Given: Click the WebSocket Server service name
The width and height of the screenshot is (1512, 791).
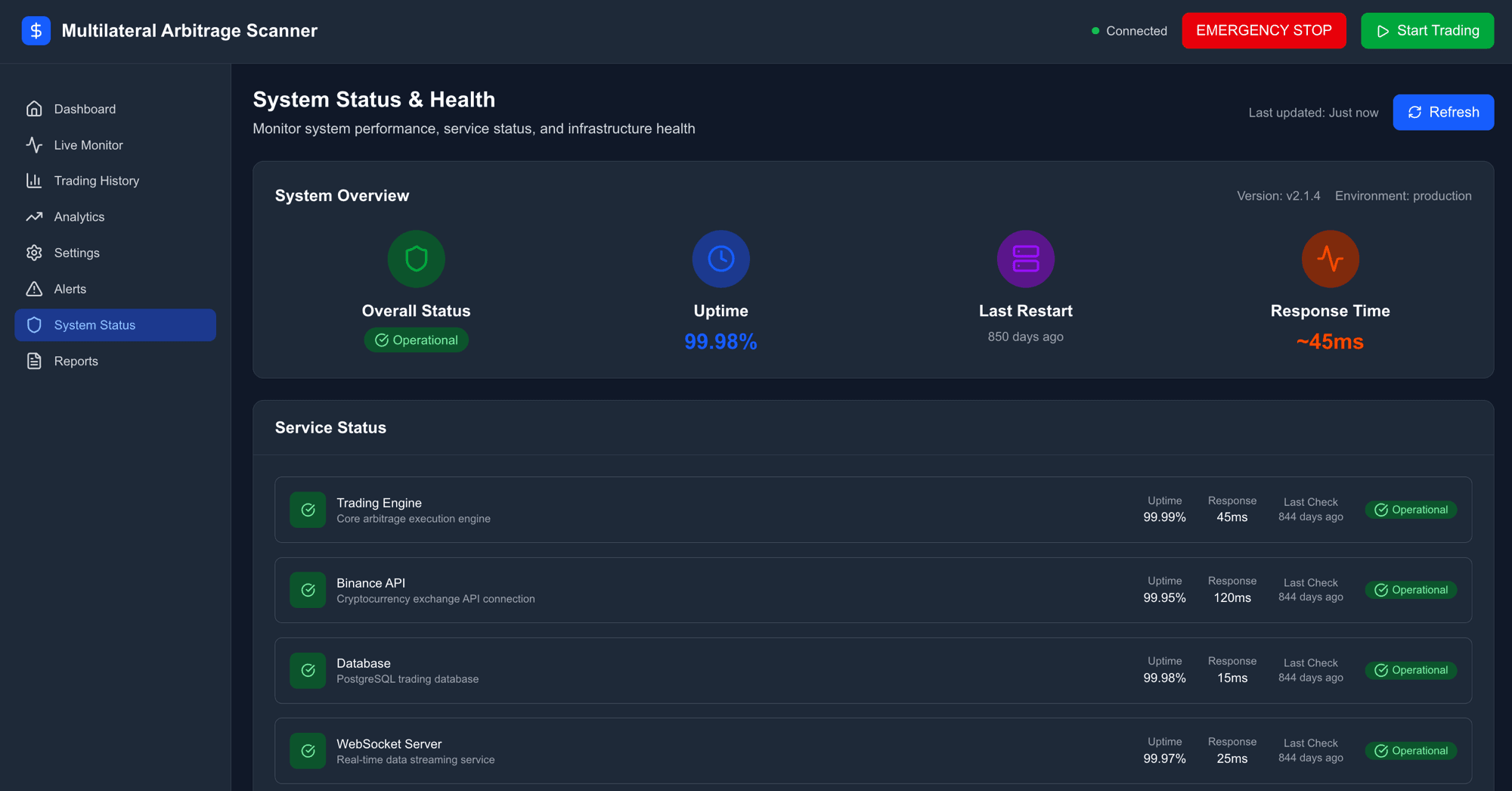Looking at the screenshot, I should coord(389,744).
